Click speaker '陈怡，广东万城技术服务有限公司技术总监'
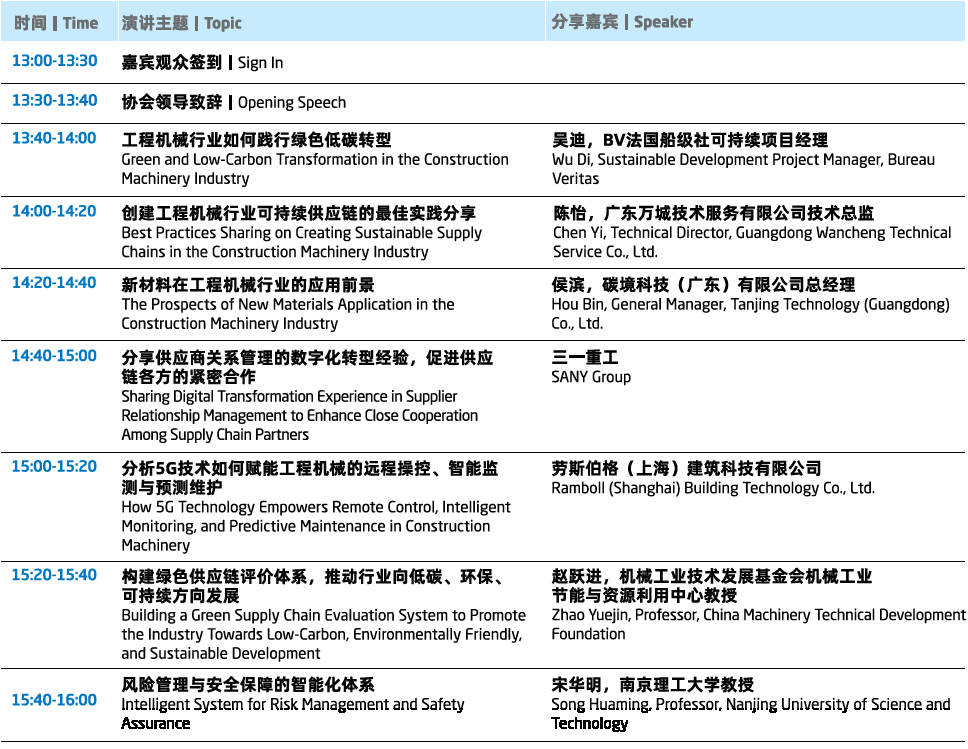 pyautogui.click(x=713, y=213)
